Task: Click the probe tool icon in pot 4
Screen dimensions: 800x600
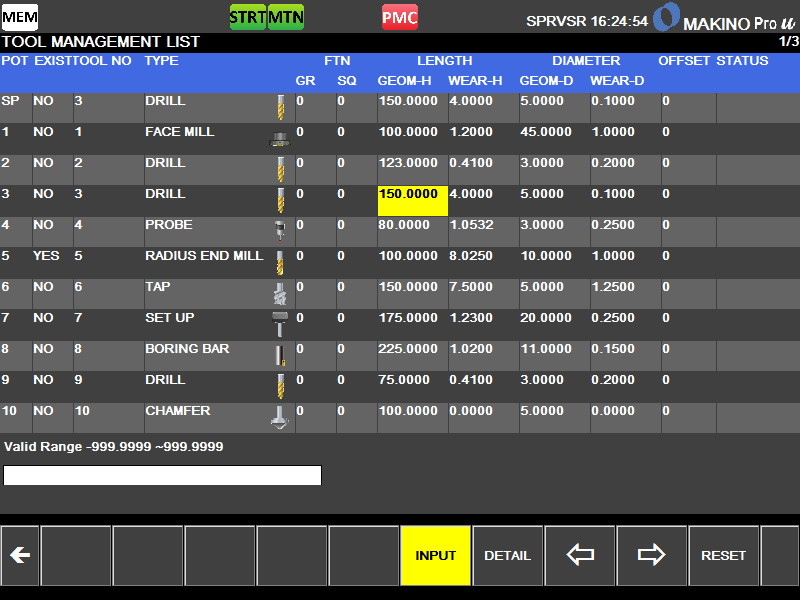Action: [x=280, y=232]
